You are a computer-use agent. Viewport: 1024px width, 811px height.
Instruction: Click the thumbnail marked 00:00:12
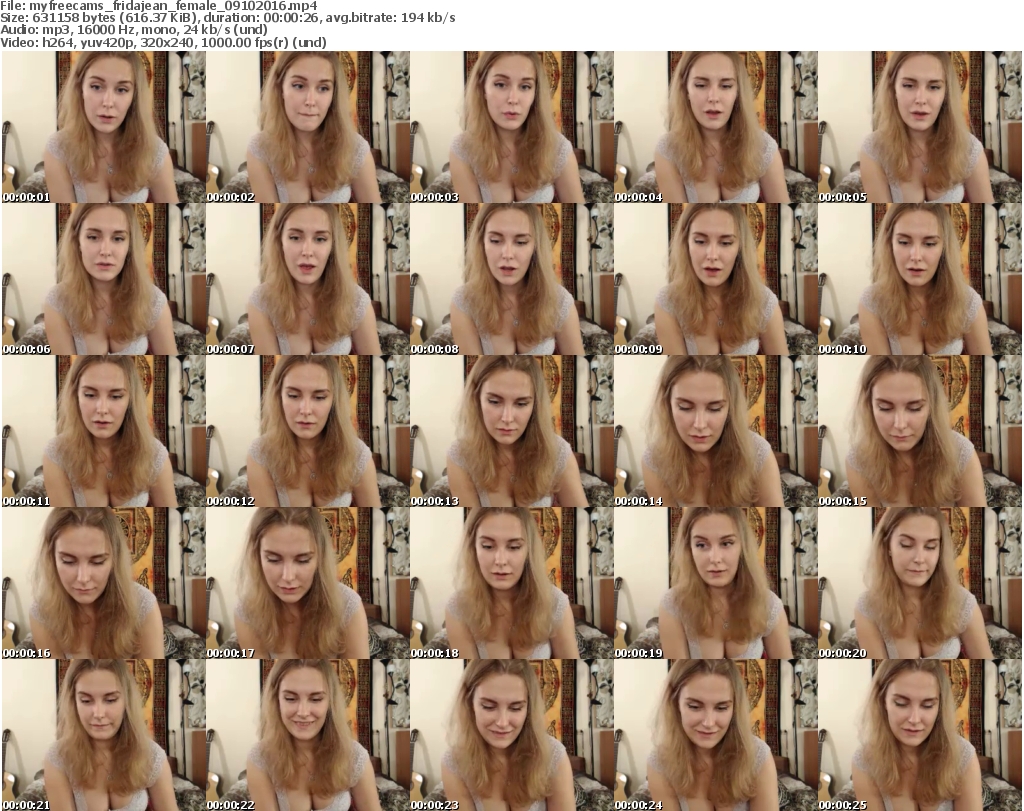coord(307,431)
